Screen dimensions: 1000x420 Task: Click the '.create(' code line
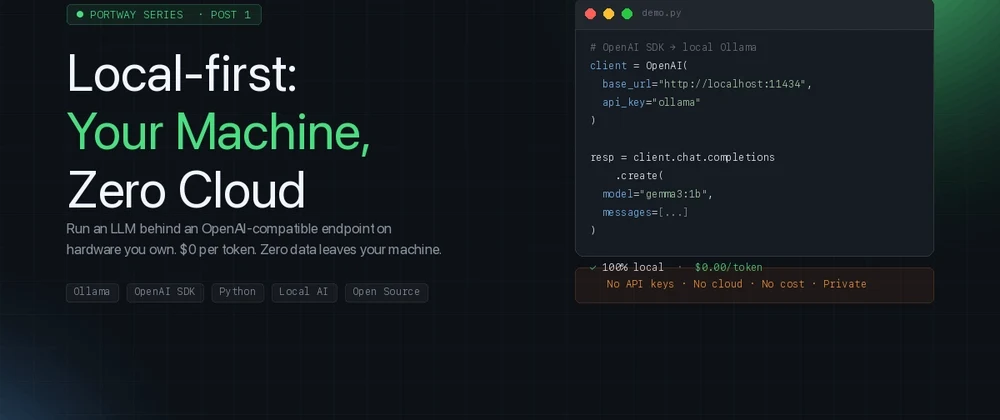click(640, 175)
